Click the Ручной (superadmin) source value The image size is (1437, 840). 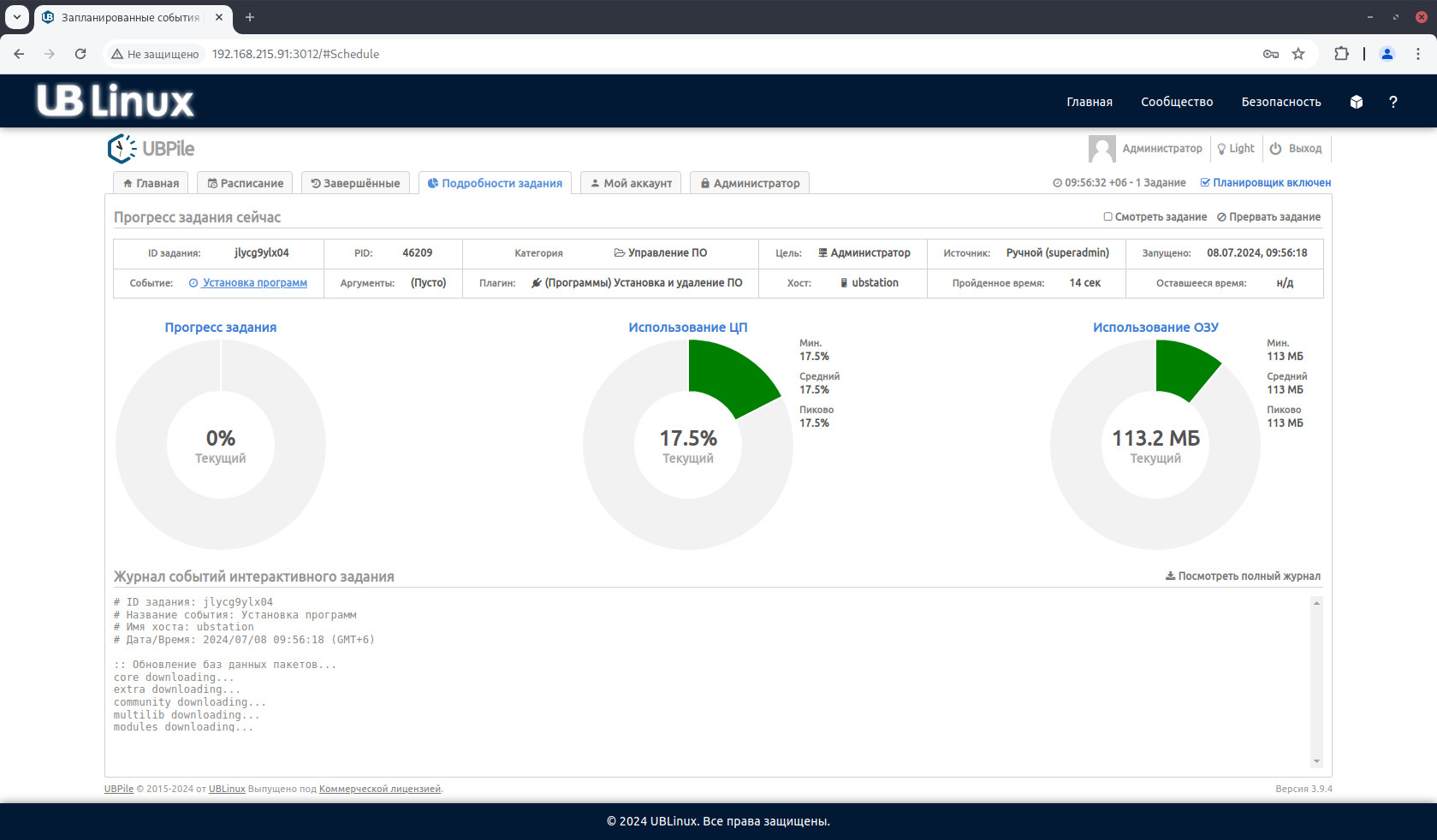(1058, 253)
